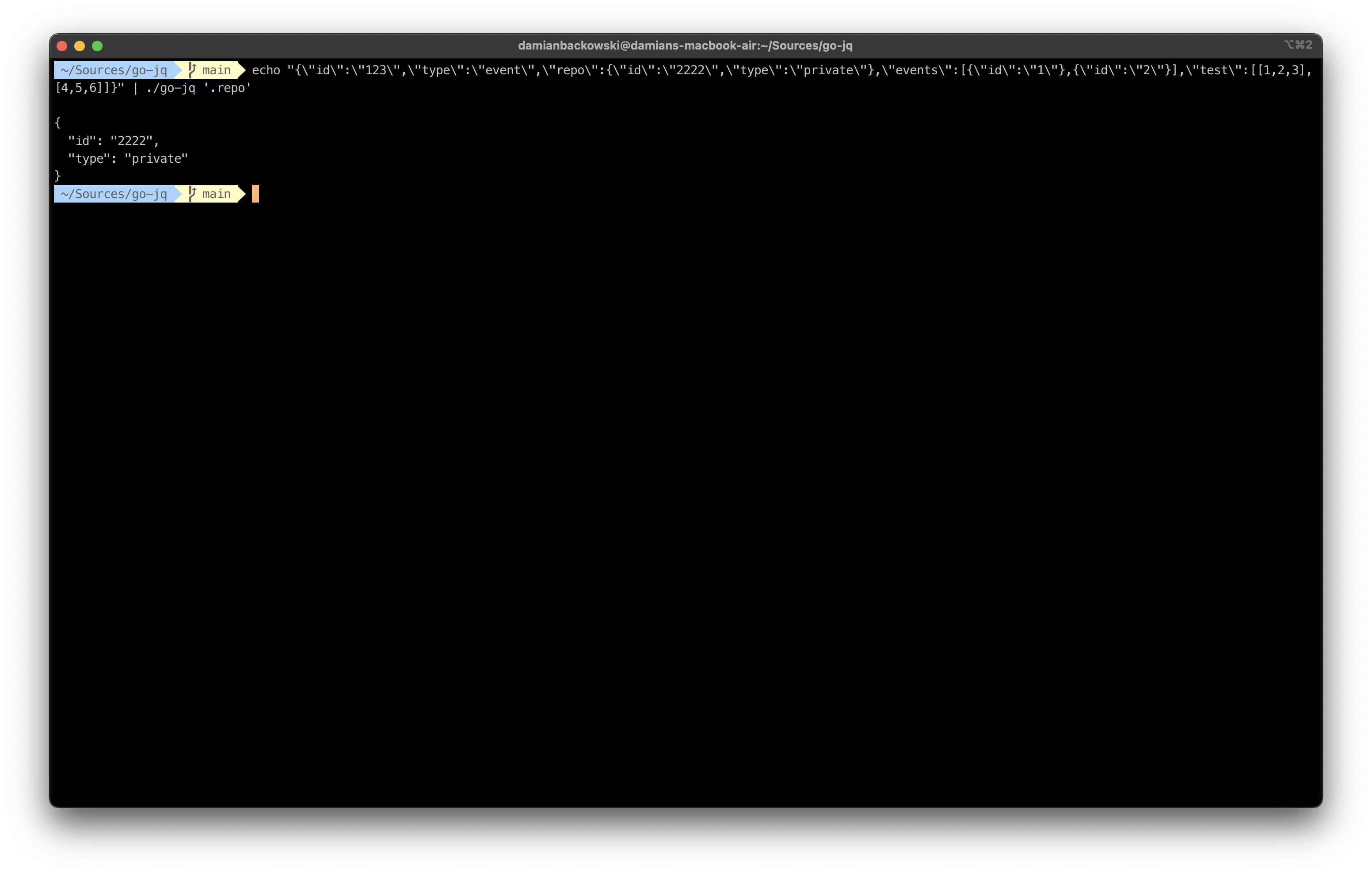Click the output line "type": "private"

click(128, 158)
